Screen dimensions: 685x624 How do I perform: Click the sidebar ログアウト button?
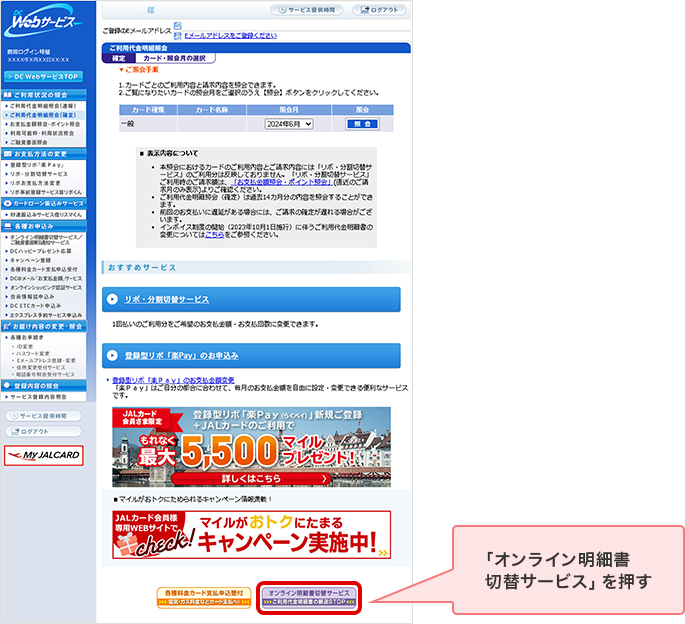pos(43,431)
